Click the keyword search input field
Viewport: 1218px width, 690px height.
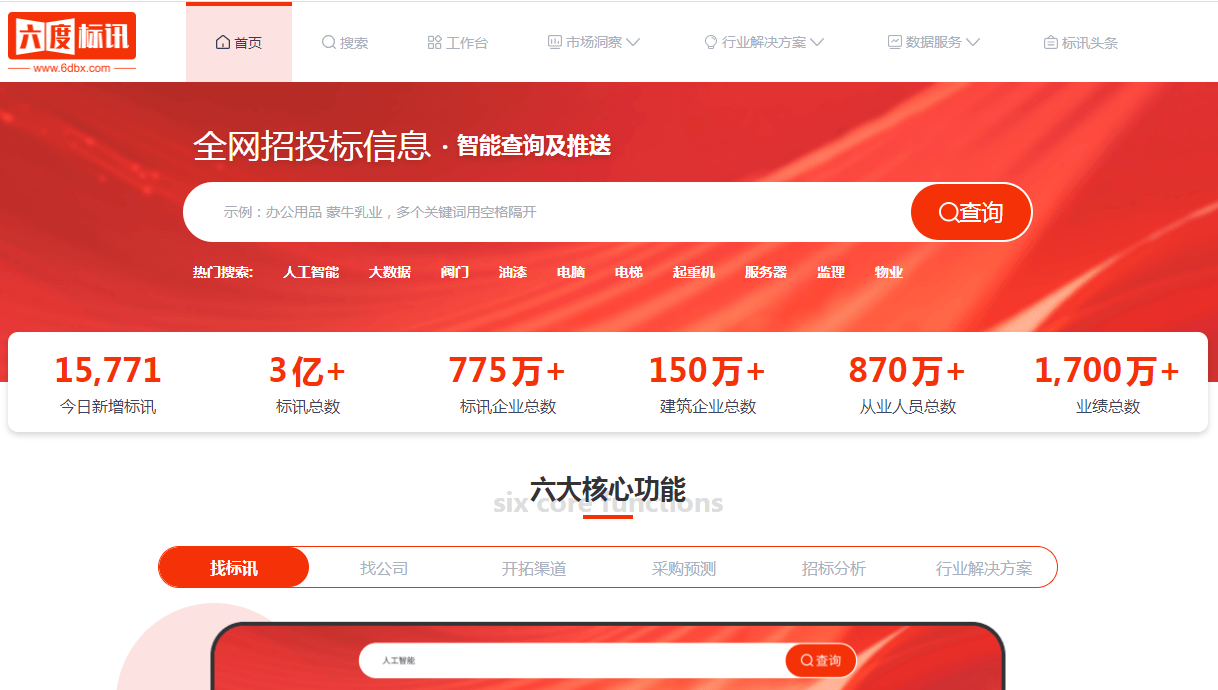coord(547,212)
